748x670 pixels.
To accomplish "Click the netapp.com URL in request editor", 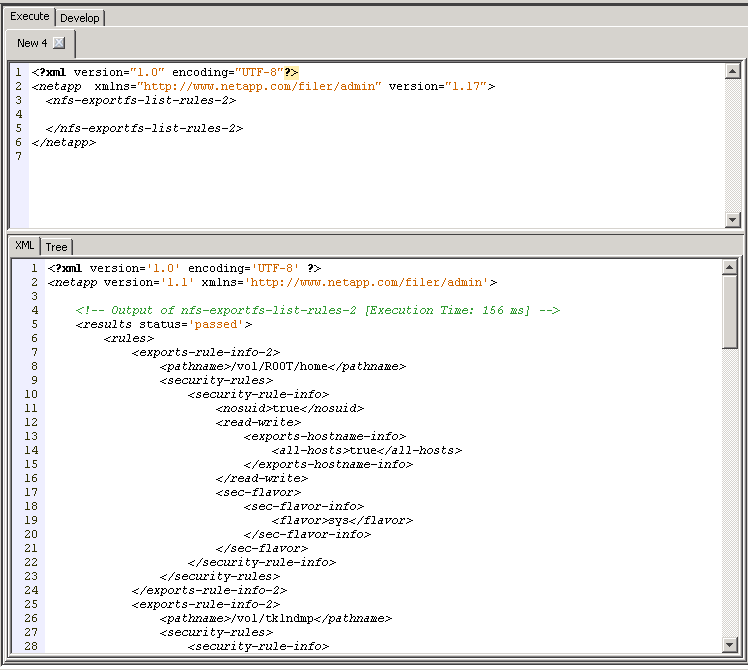I will coord(259,86).
